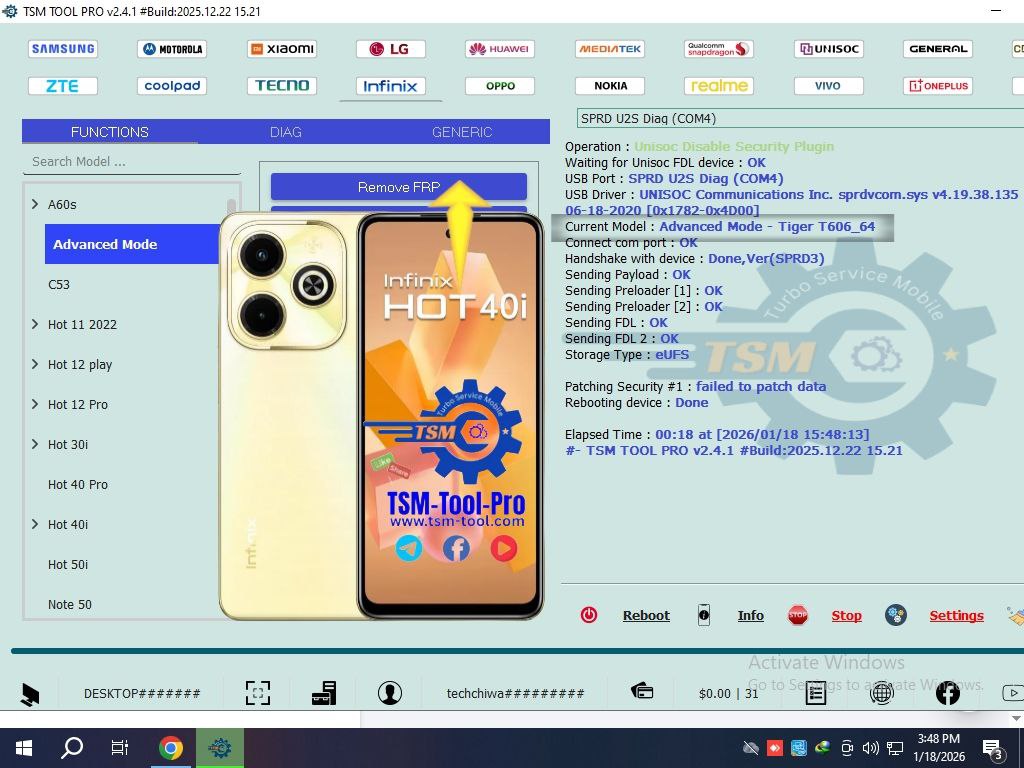
Task: Click the Search Model input field
Action: [132, 162]
